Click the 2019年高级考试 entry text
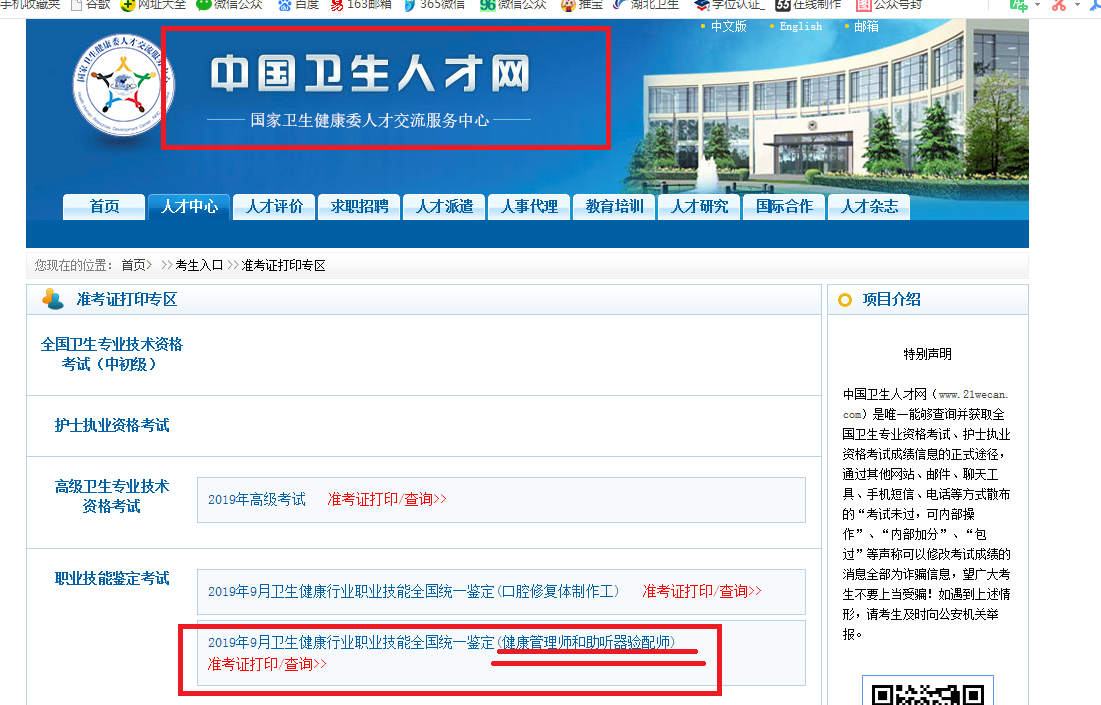Viewport: 1101px width, 705px height. point(257,499)
